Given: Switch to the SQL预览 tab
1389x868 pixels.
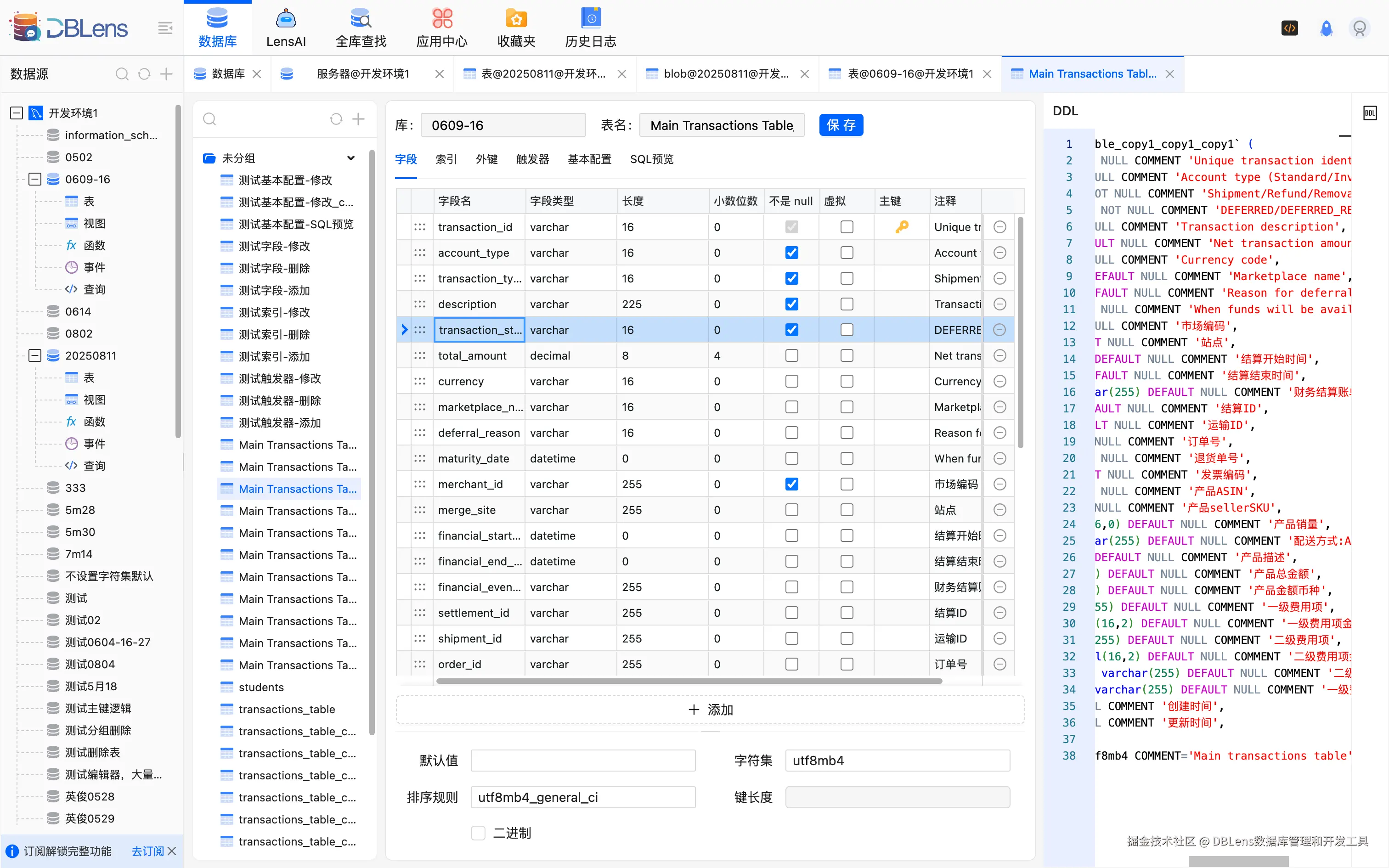Looking at the screenshot, I should tap(651, 159).
